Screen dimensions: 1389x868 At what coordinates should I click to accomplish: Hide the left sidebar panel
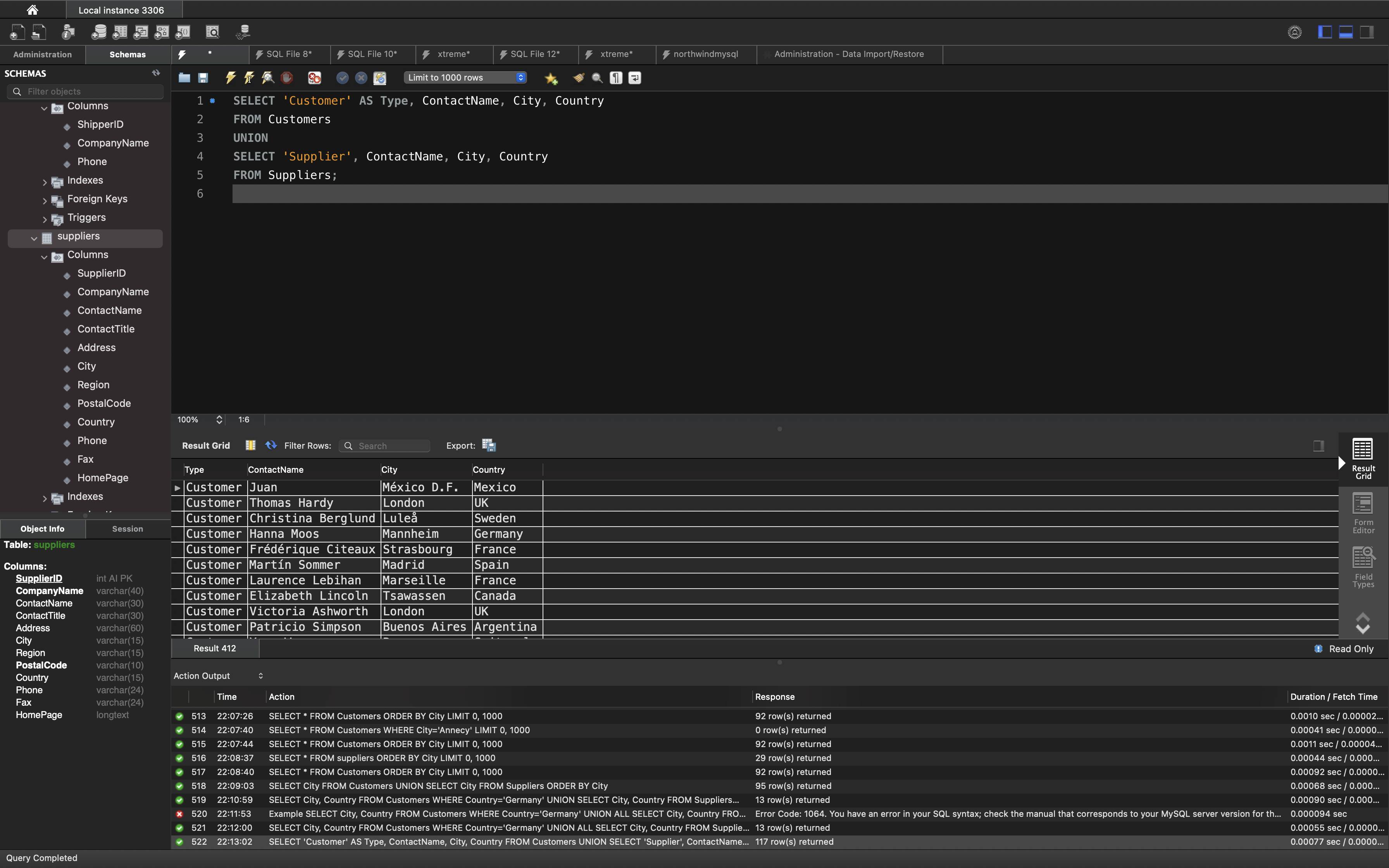(1325, 32)
